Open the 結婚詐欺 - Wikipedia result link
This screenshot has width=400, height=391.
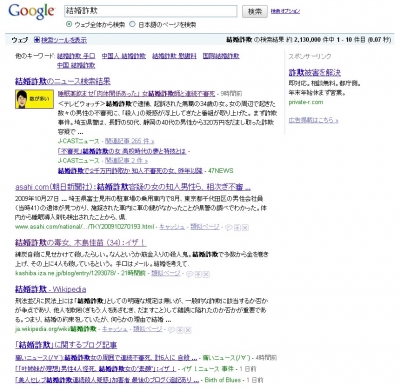click(51, 289)
